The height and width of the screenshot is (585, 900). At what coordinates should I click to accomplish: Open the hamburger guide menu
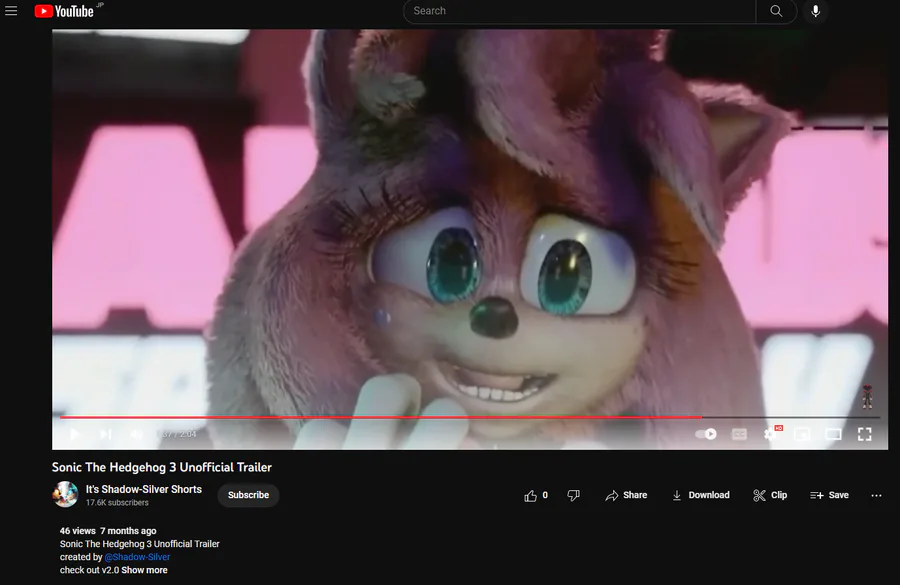(11, 11)
